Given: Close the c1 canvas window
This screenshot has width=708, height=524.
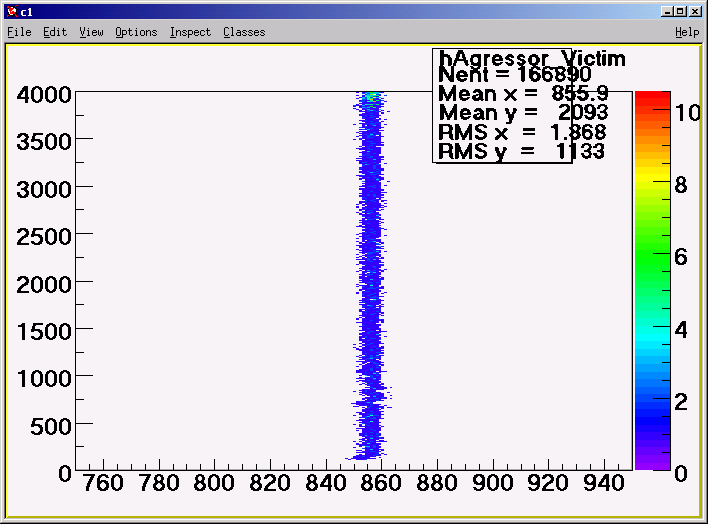Looking at the screenshot, I should 695,12.
